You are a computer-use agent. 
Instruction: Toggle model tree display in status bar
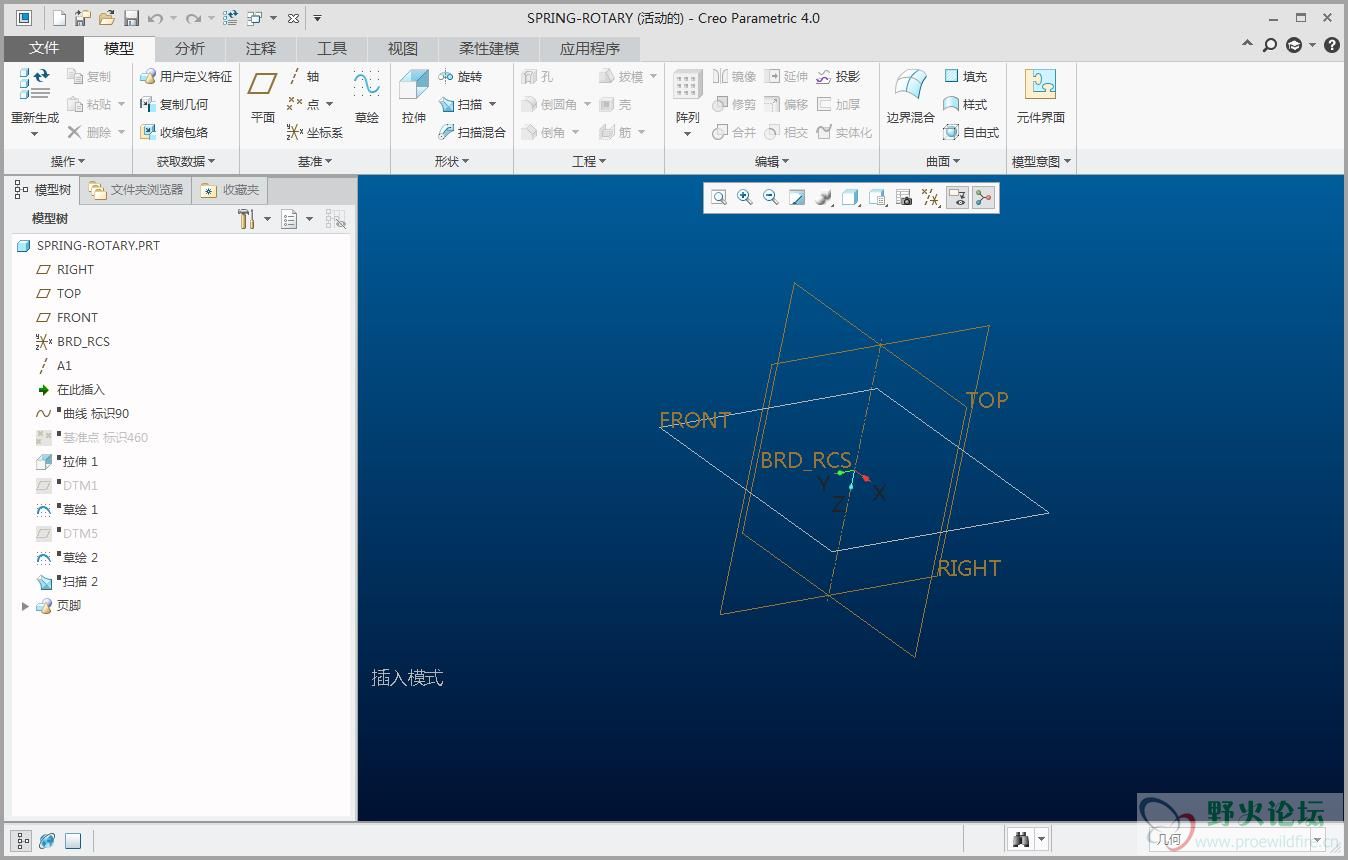21,841
